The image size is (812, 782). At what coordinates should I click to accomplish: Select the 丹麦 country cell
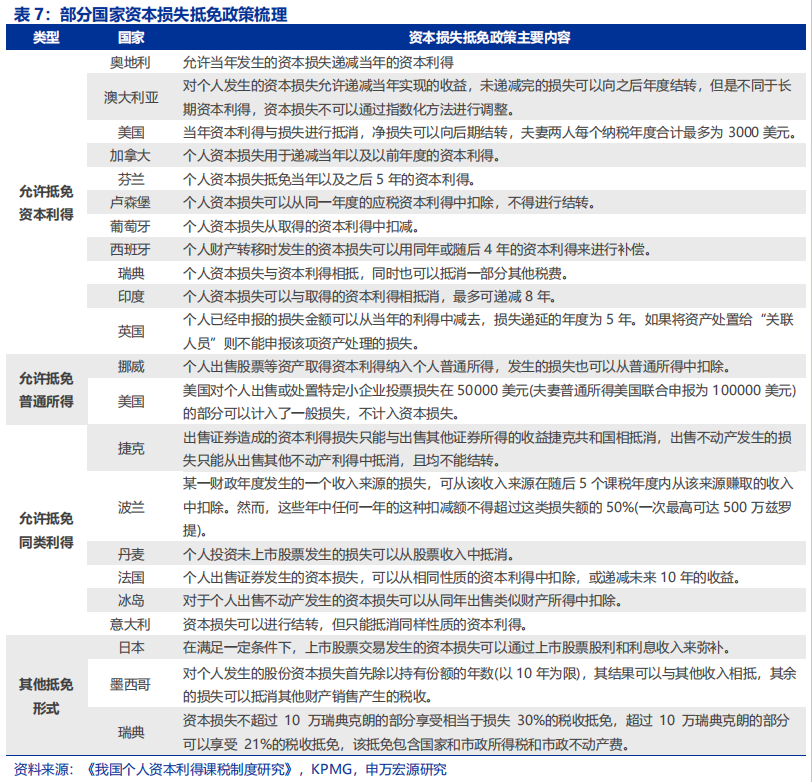tap(130, 555)
